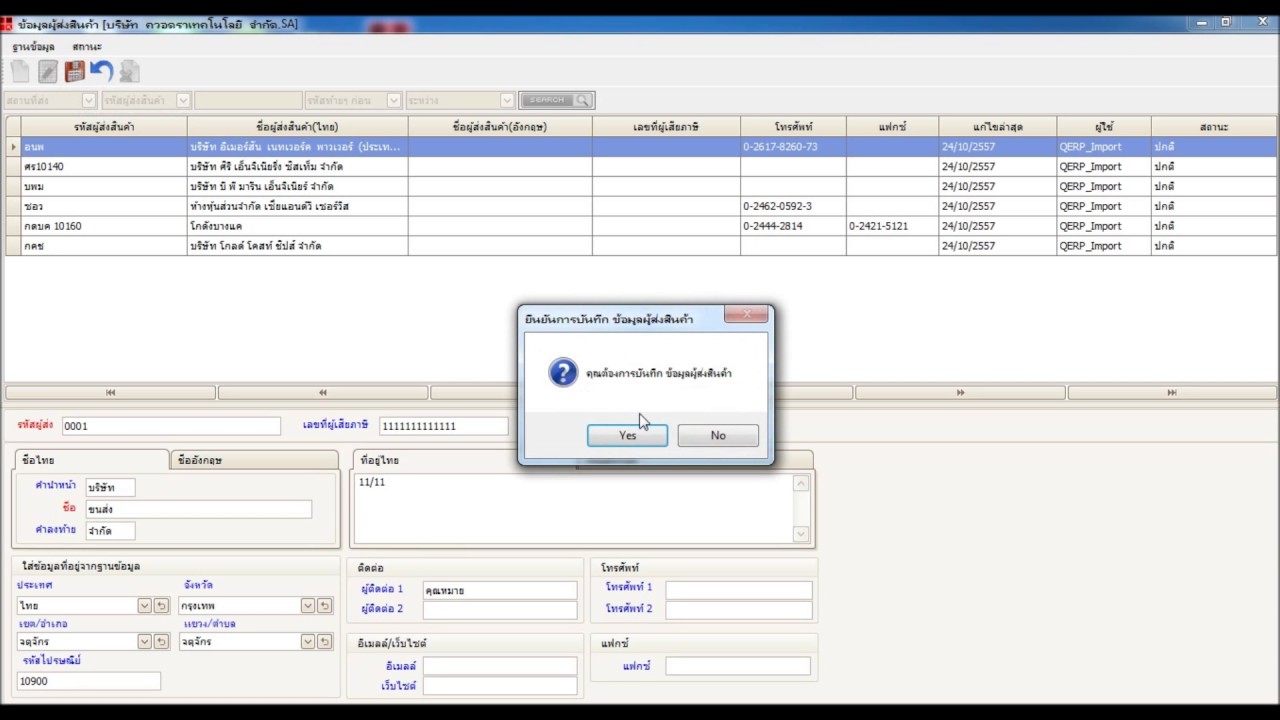Click reset icon beside จังหวัด combo
The width and height of the screenshot is (1280, 720).
[x=324, y=606]
